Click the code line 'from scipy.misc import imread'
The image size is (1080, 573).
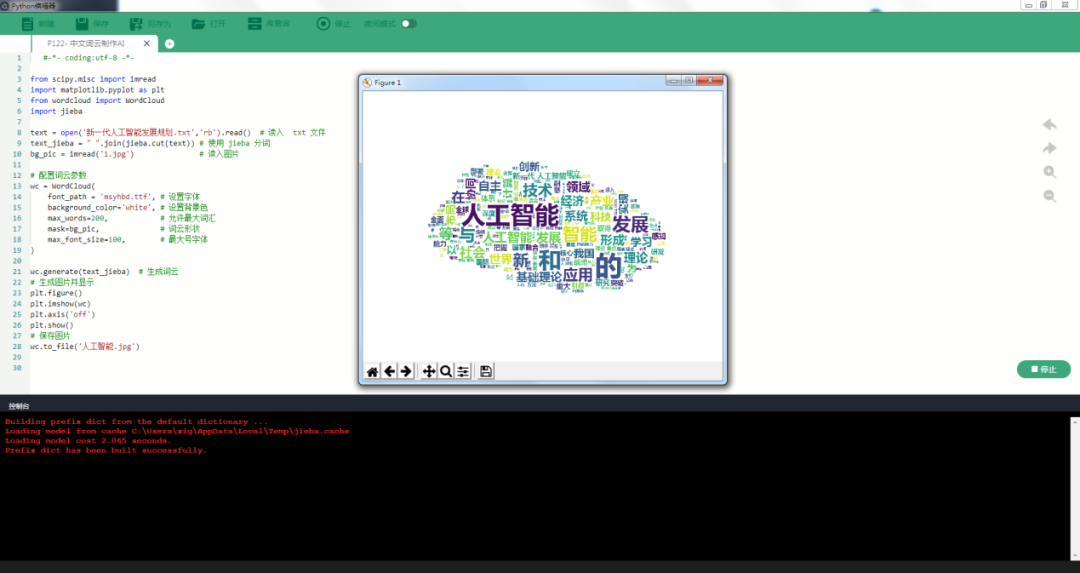pyautogui.click(x=93, y=79)
